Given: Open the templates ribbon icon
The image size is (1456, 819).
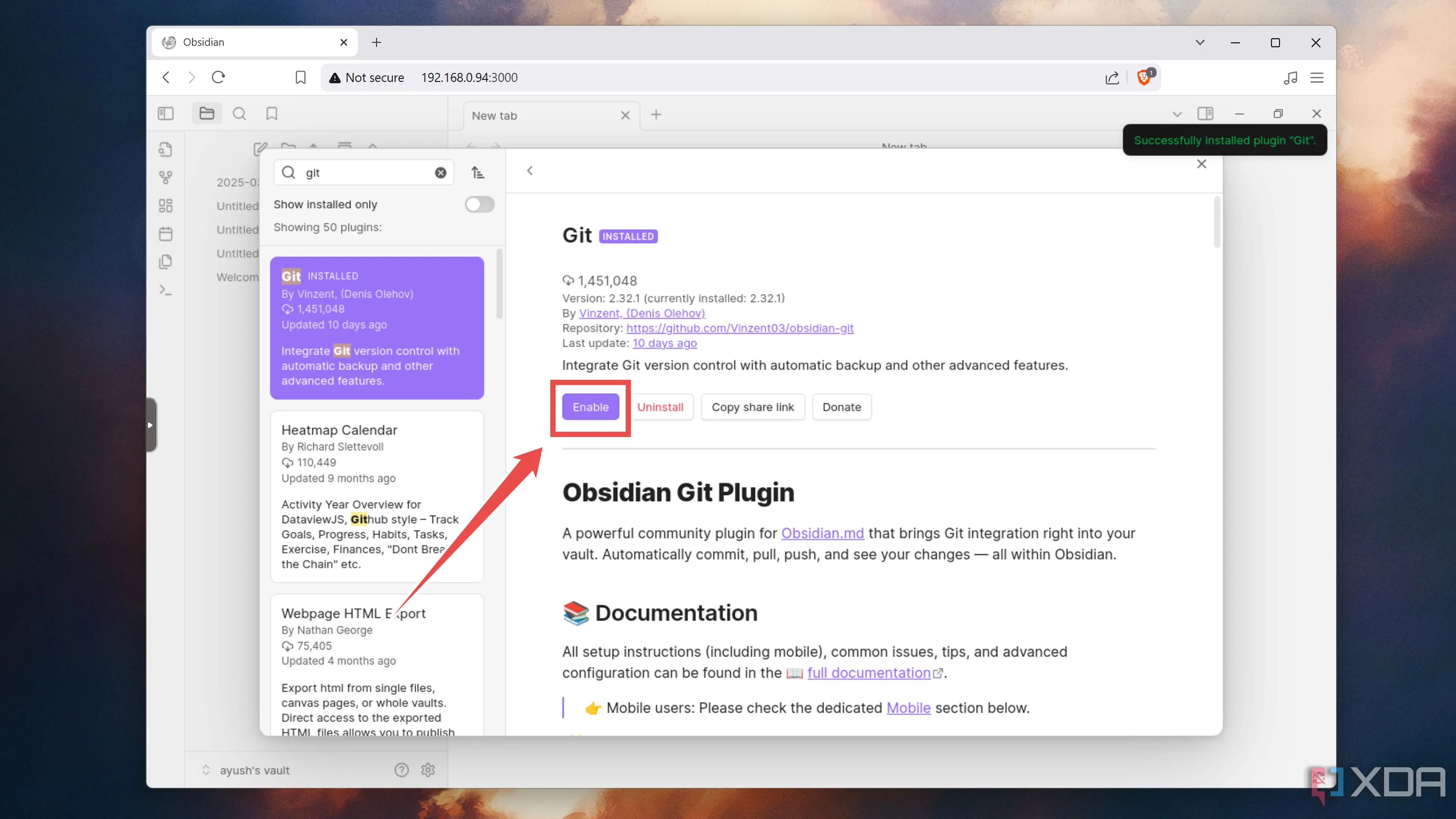Looking at the screenshot, I should pyautogui.click(x=166, y=262).
